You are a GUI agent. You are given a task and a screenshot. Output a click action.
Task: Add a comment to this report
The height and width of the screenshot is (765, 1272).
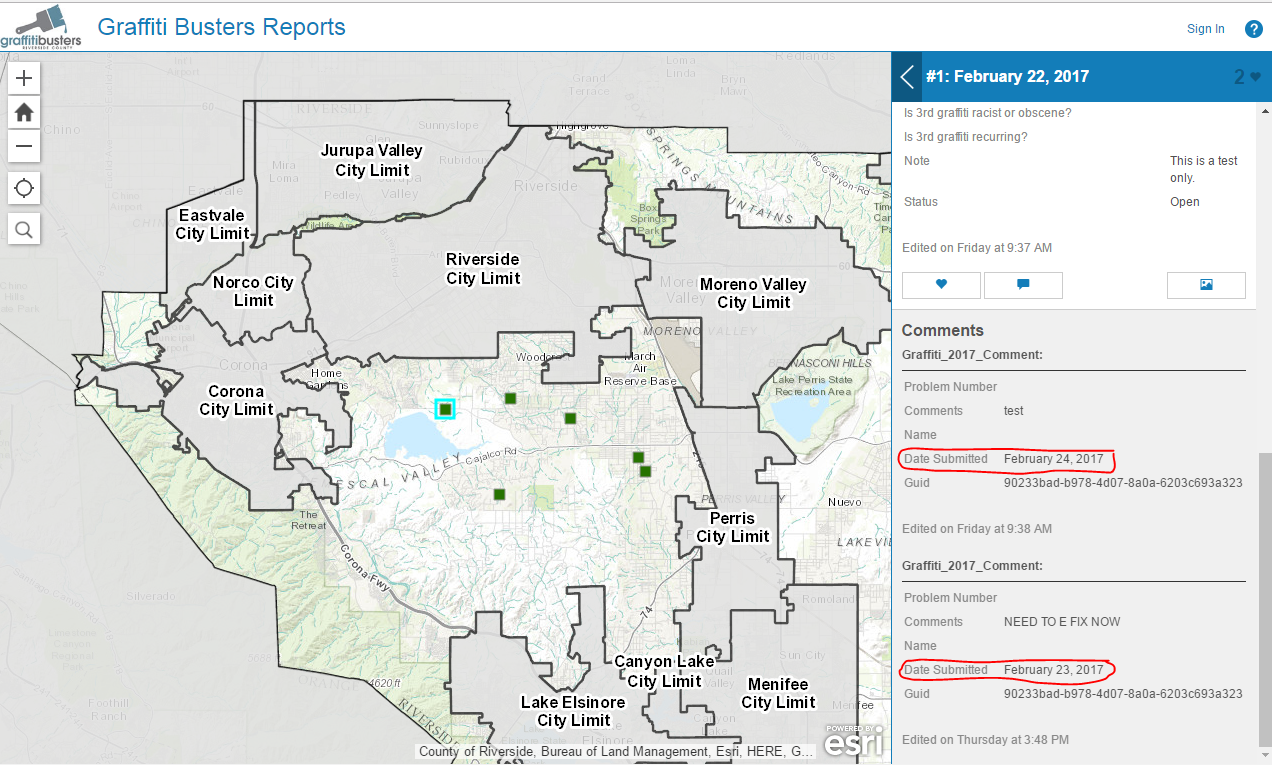click(x=1023, y=285)
